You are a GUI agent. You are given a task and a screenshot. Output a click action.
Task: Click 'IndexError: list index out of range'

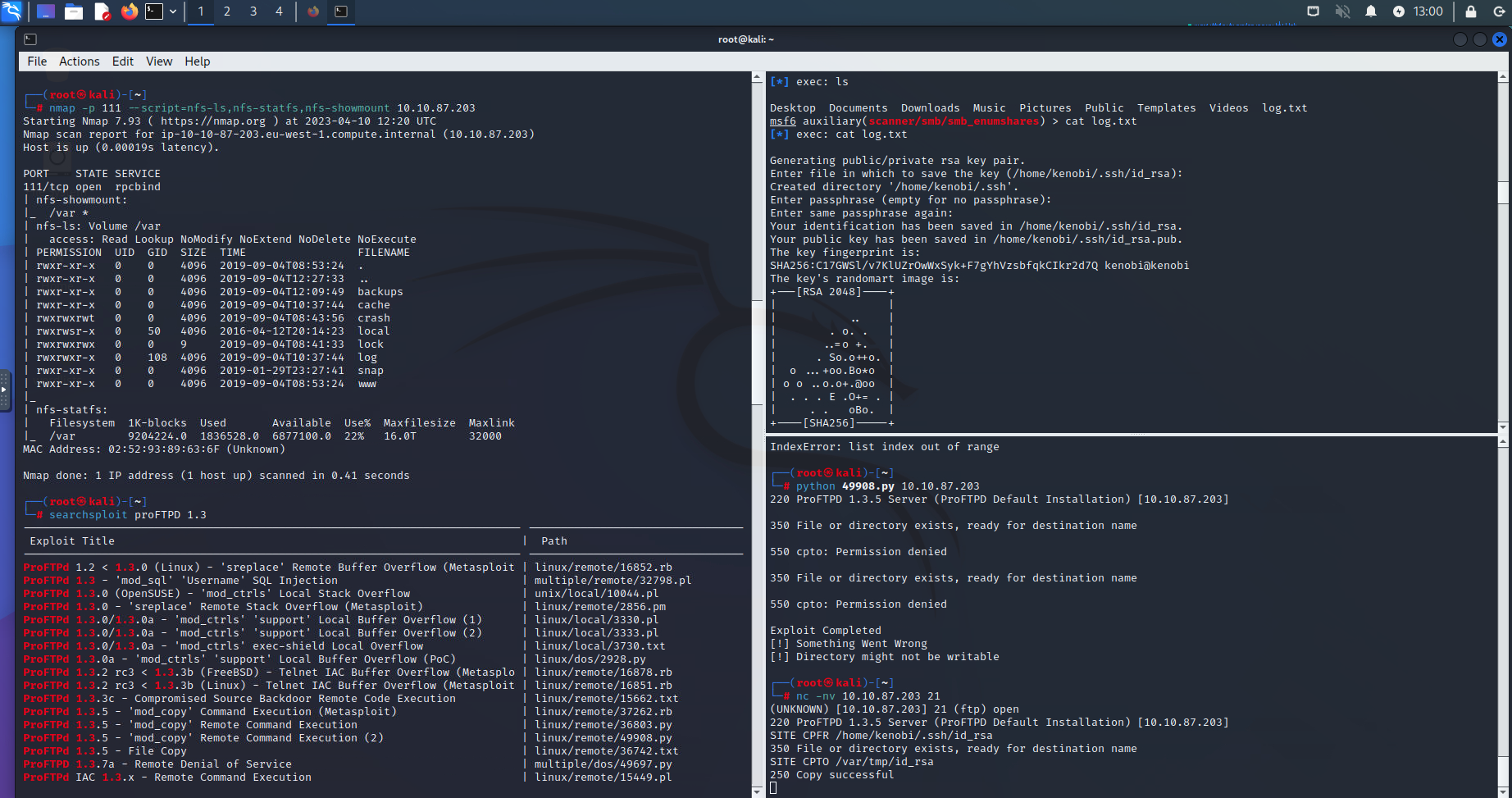click(x=885, y=447)
